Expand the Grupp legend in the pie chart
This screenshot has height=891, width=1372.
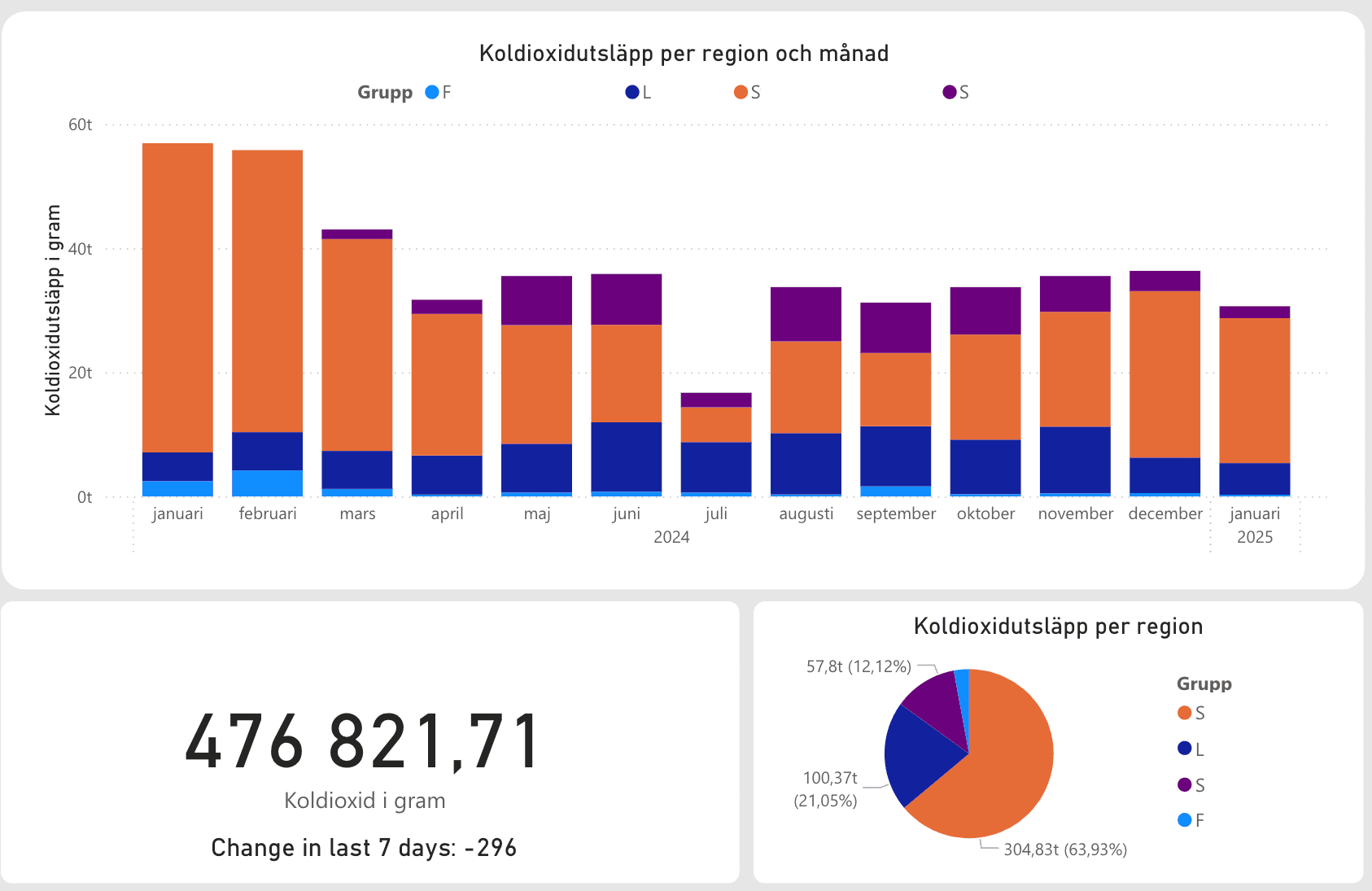pyautogui.click(x=1204, y=684)
